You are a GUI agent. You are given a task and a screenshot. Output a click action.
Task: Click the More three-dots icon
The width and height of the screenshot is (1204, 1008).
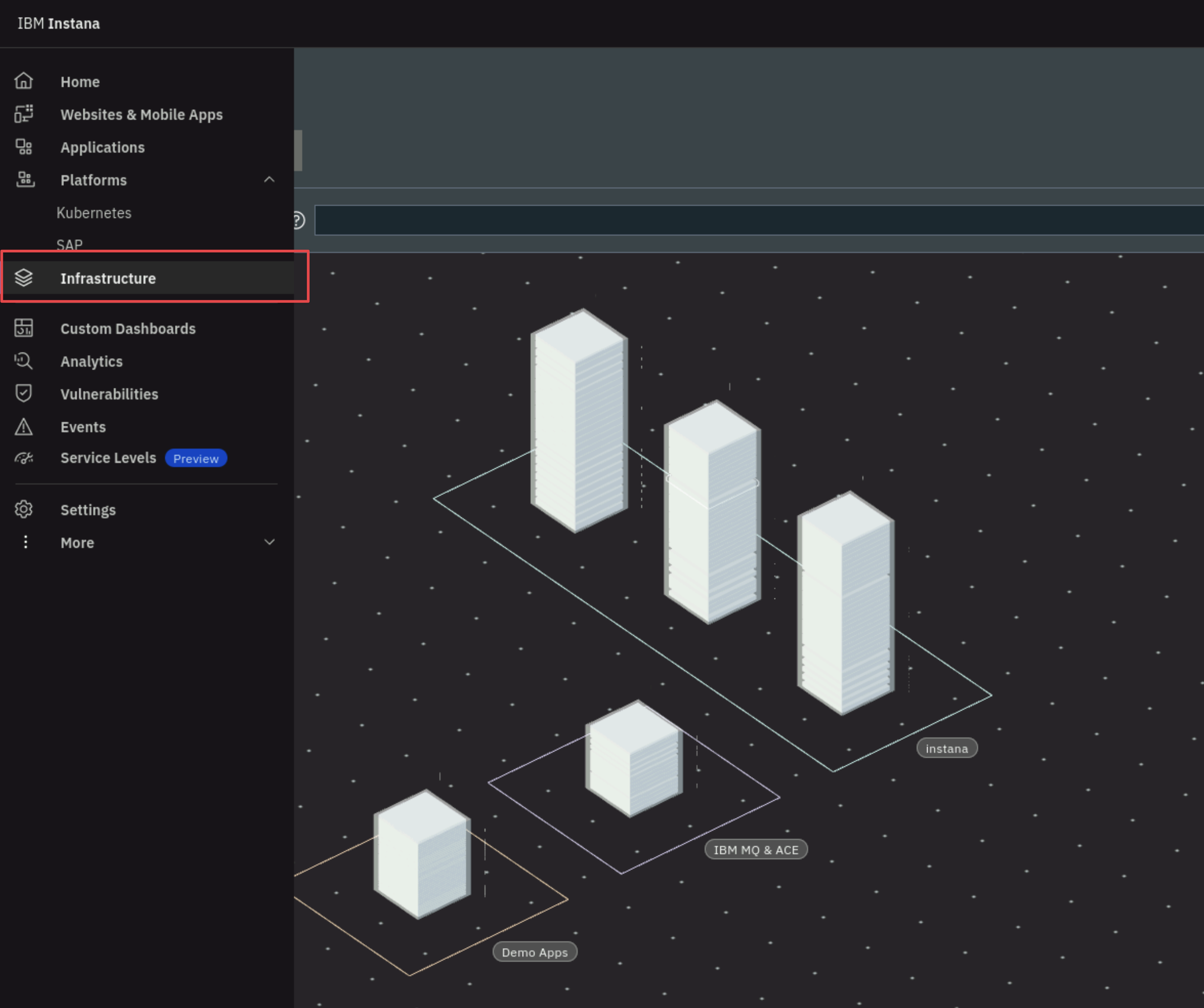tap(25, 542)
